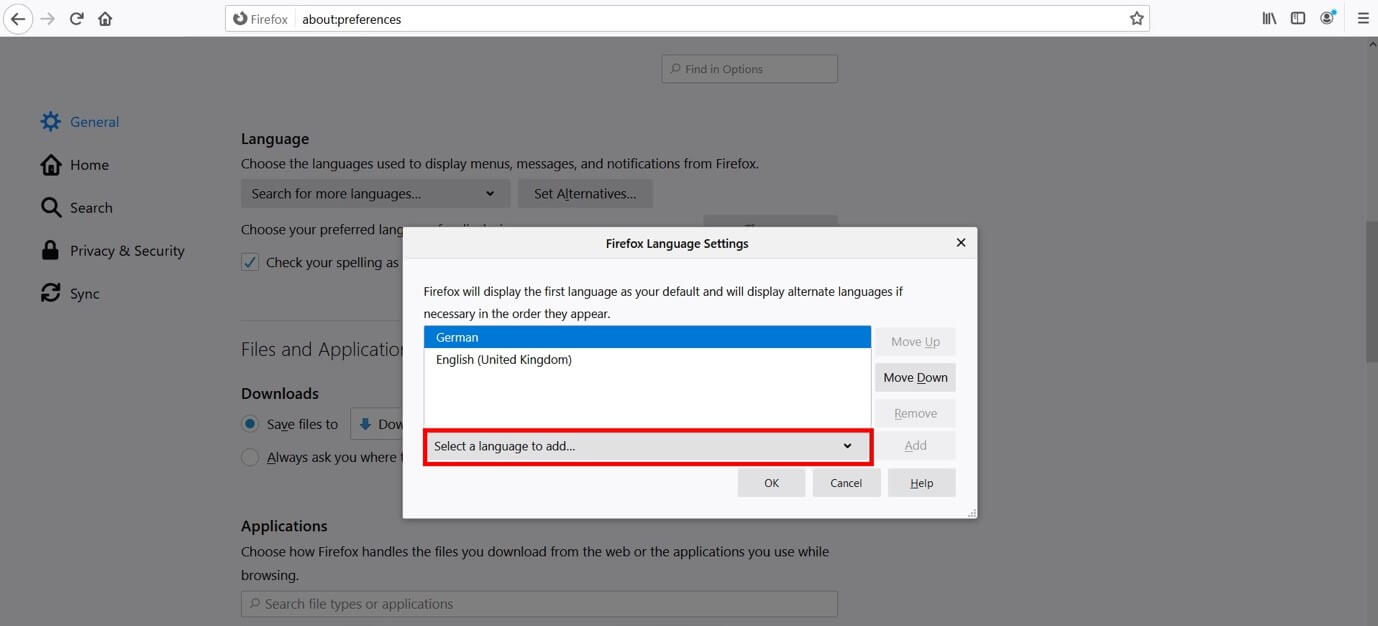
Task: Click the page vertical scrollbar thumb
Action: [x=1371, y=290]
